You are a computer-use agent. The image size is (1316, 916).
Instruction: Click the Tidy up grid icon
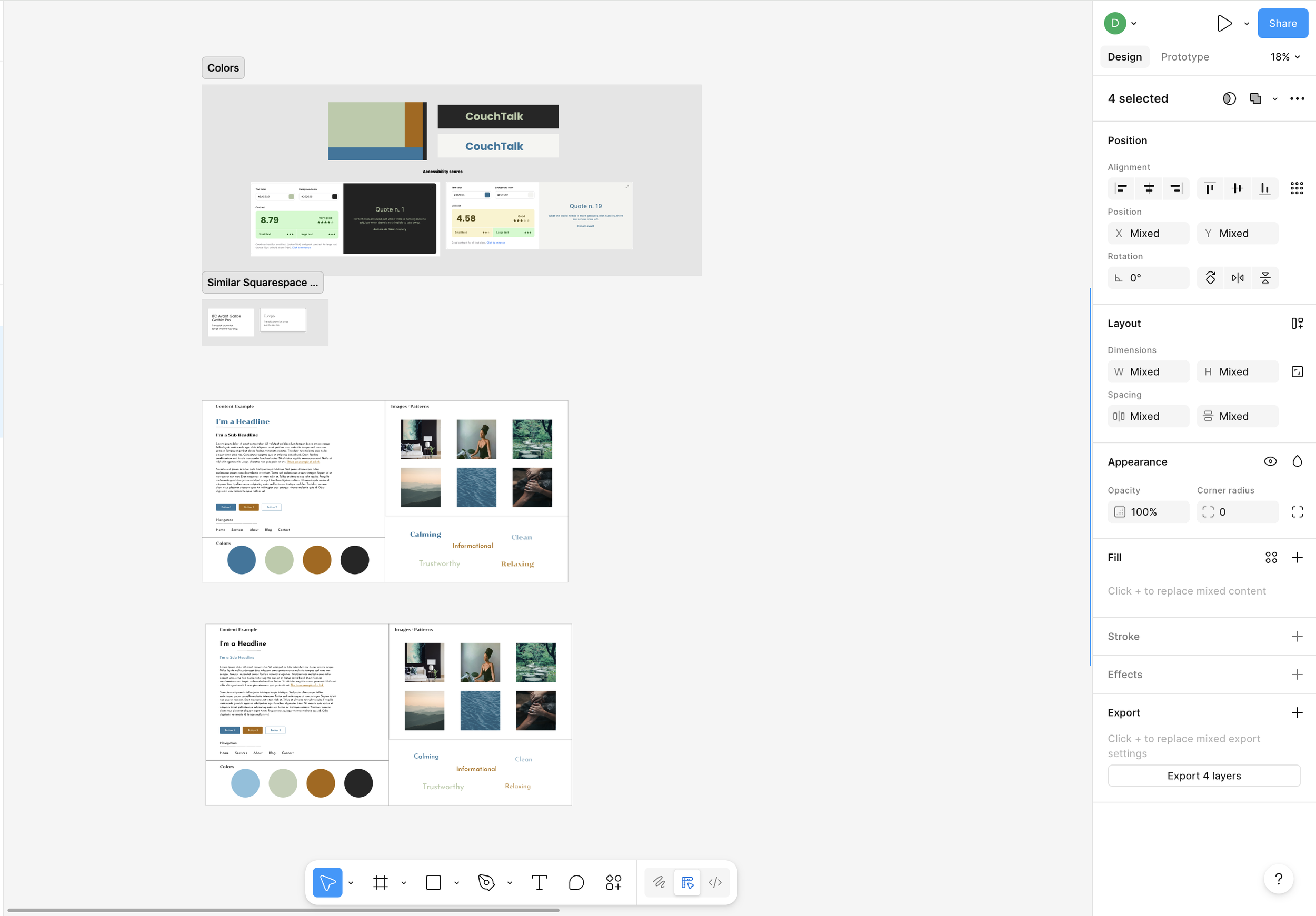tap(1297, 188)
